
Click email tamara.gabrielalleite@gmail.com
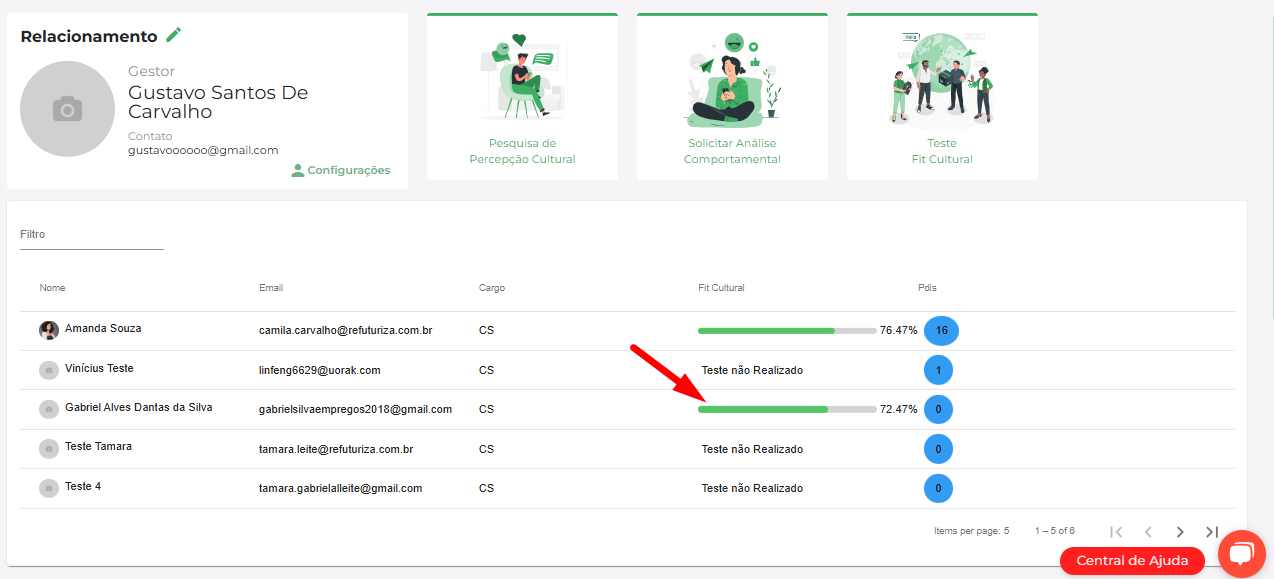click(x=340, y=488)
